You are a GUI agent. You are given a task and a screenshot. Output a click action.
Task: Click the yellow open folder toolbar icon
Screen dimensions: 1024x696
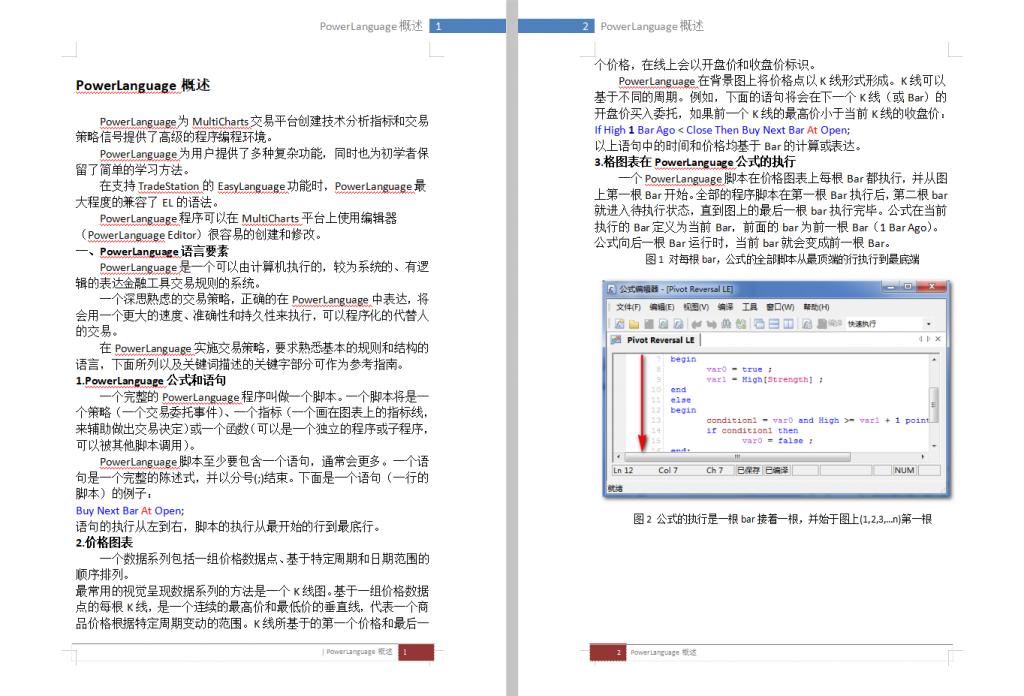point(633,324)
